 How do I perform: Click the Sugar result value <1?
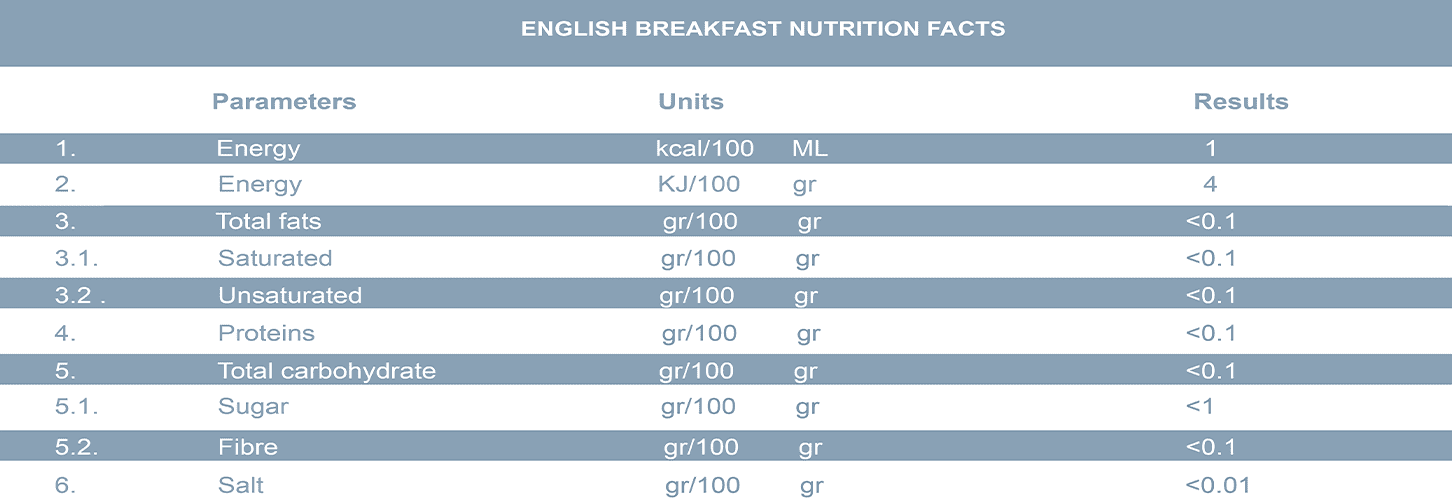pos(1199,407)
